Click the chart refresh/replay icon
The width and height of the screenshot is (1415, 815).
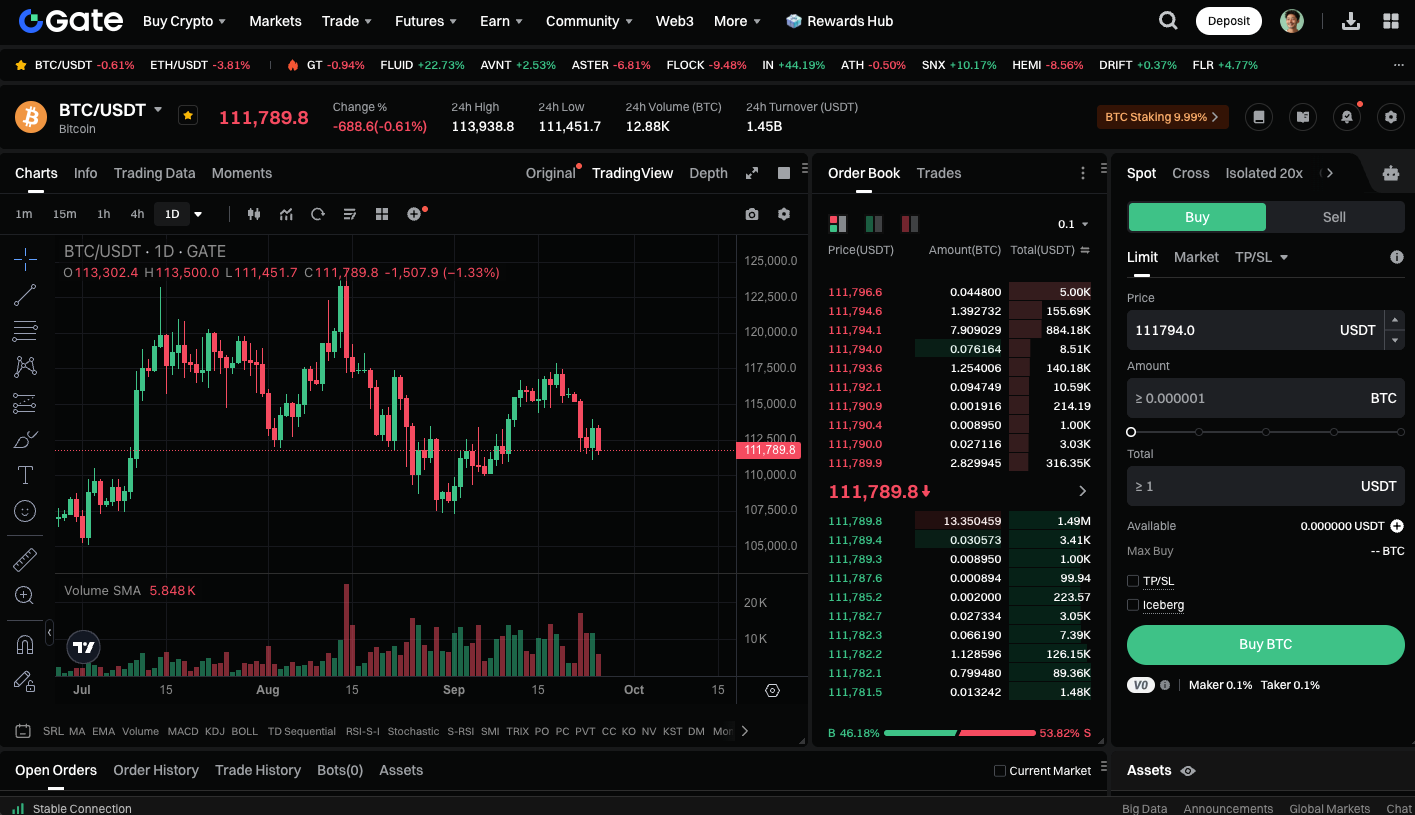point(318,214)
